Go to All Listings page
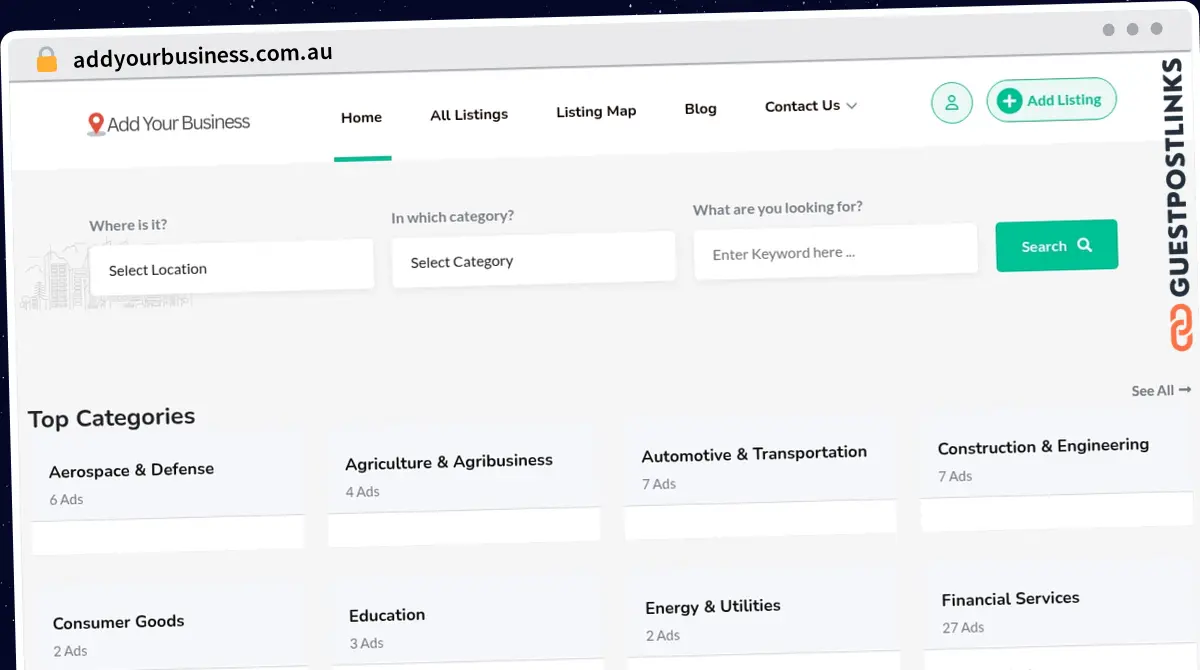 pos(469,115)
